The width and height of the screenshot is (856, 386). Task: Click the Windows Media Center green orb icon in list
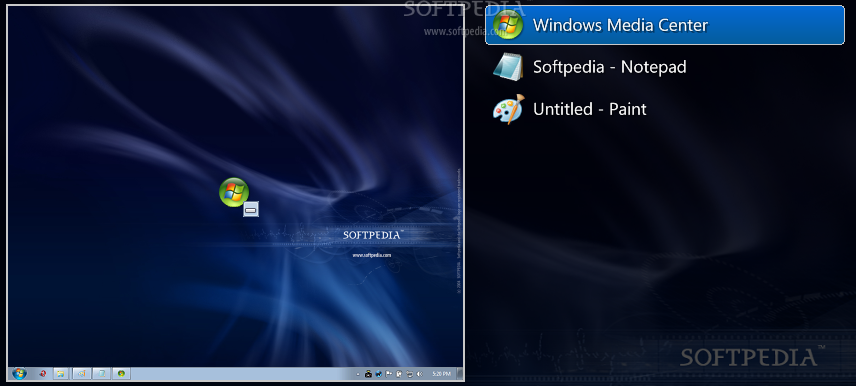tap(508, 25)
